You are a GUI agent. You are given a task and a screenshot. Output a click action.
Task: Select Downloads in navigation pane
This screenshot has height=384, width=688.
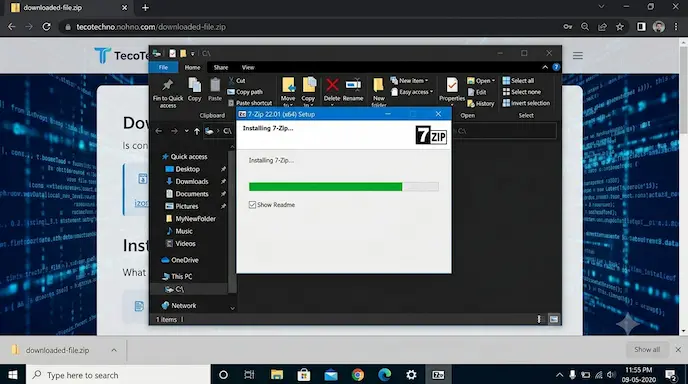pyautogui.click(x=187, y=181)
